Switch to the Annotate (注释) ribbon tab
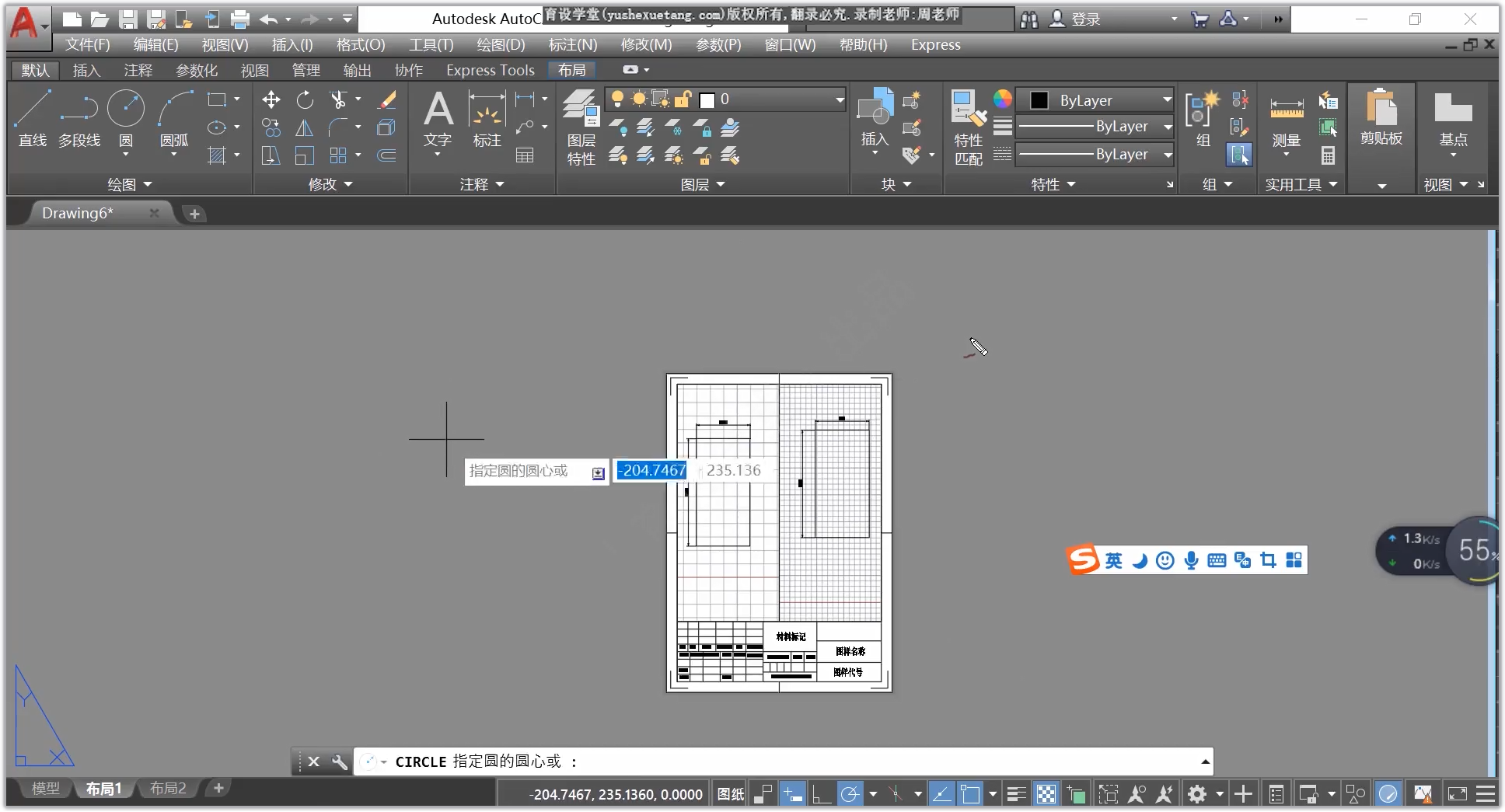 (138, 71)
